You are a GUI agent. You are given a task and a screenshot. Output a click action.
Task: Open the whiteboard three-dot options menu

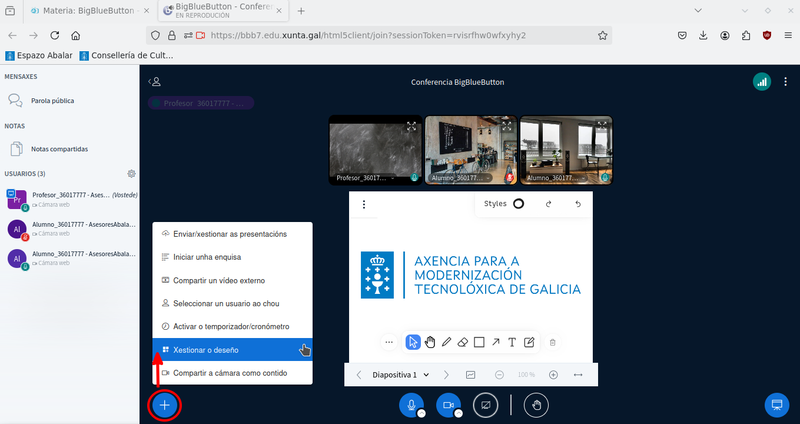[364, 205]
